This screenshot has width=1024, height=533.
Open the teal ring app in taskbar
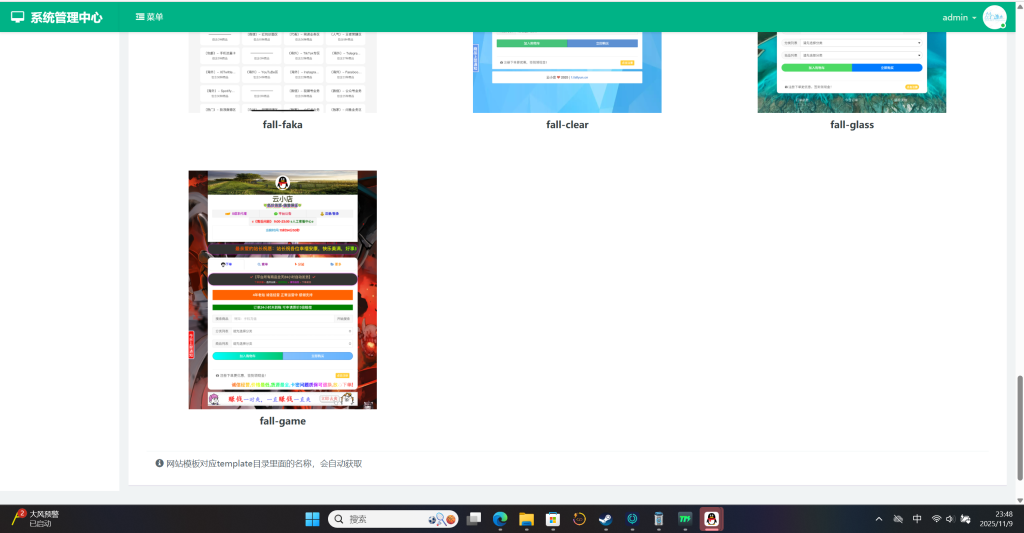point(632,519)
